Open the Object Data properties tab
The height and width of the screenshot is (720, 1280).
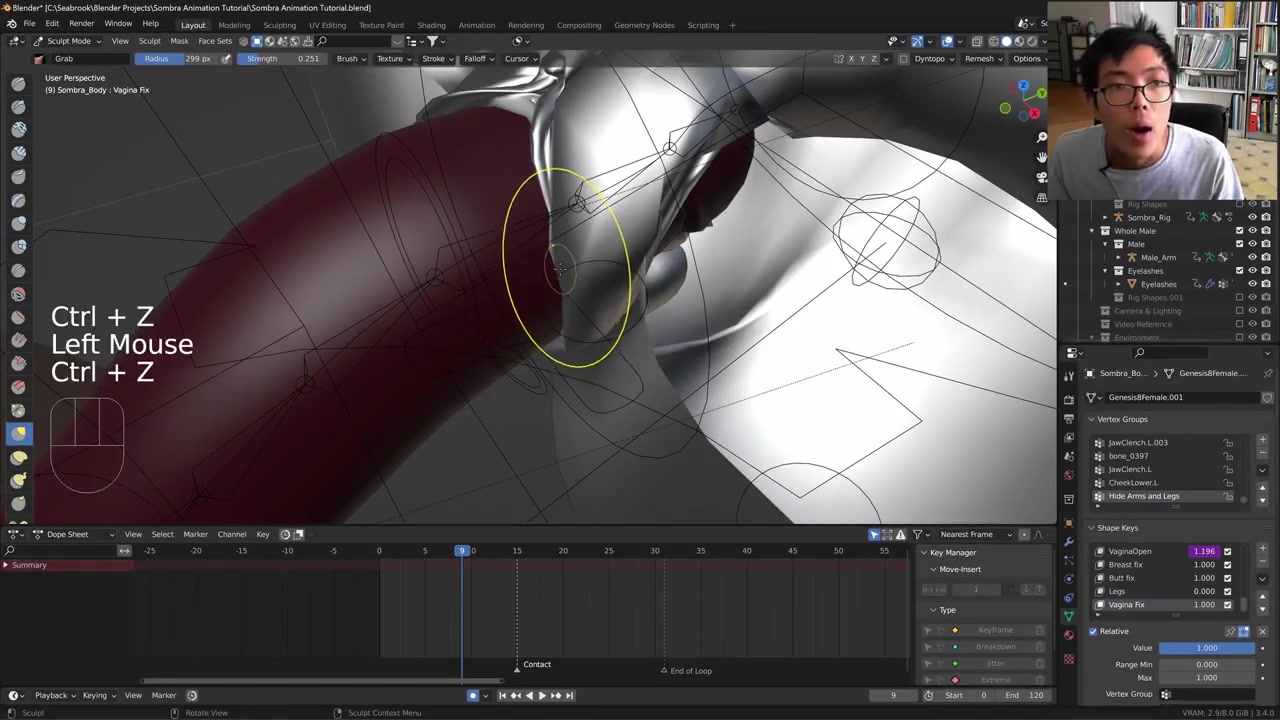point(1069,616)
